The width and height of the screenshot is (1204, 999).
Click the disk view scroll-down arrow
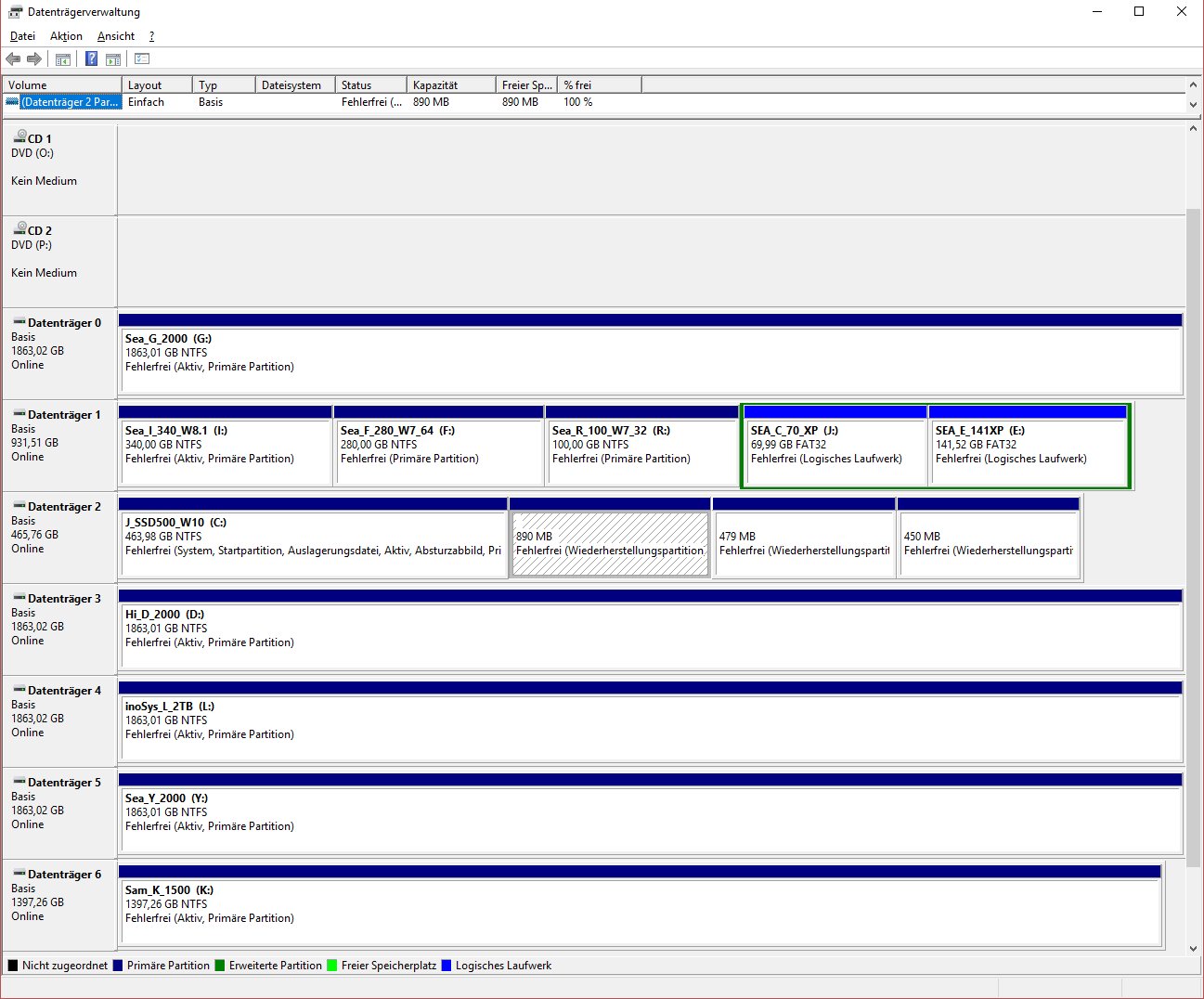1194,949
